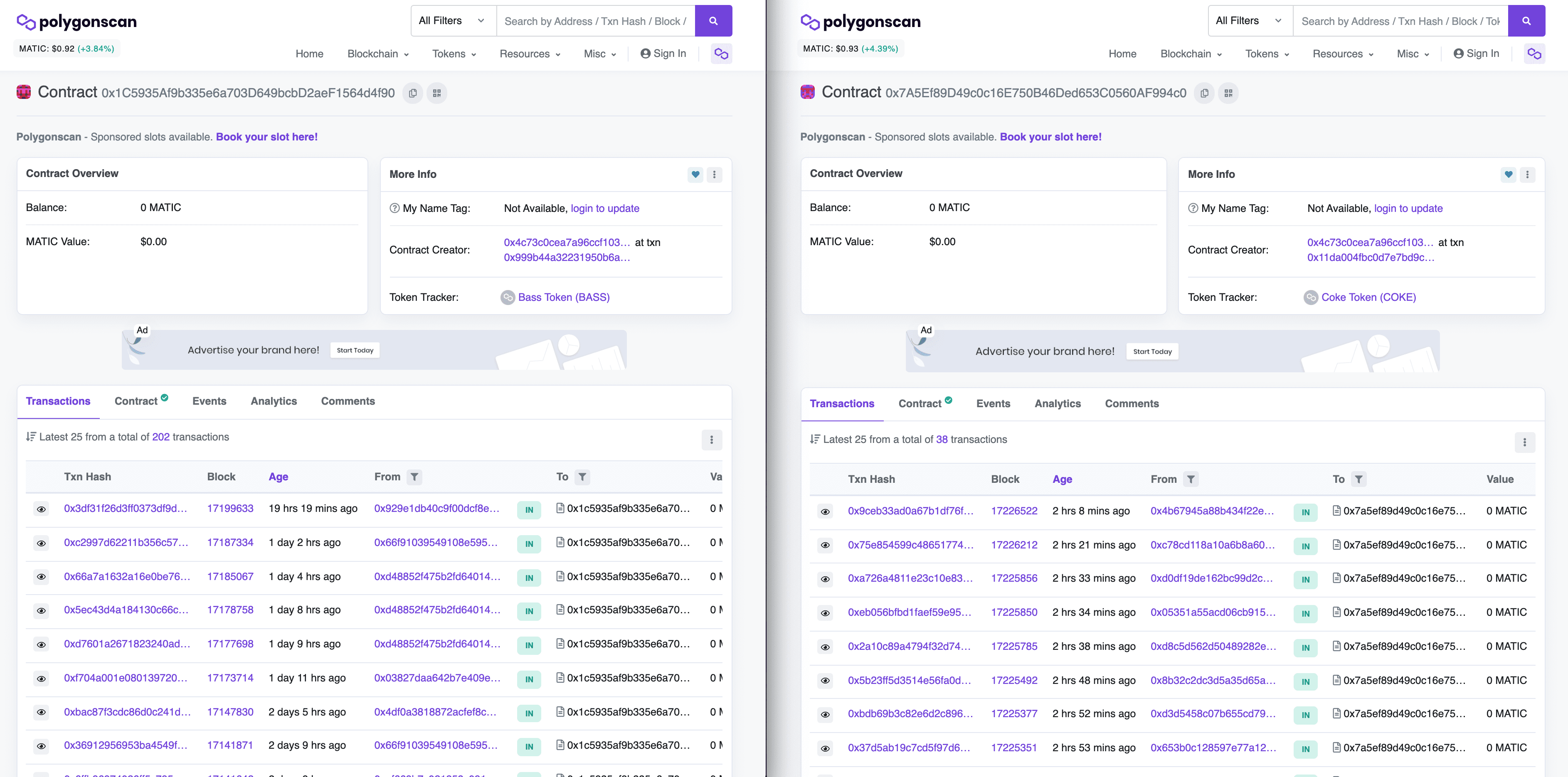Focus the search field in left window
The image size is (1568, 777).
click(596, 21)
